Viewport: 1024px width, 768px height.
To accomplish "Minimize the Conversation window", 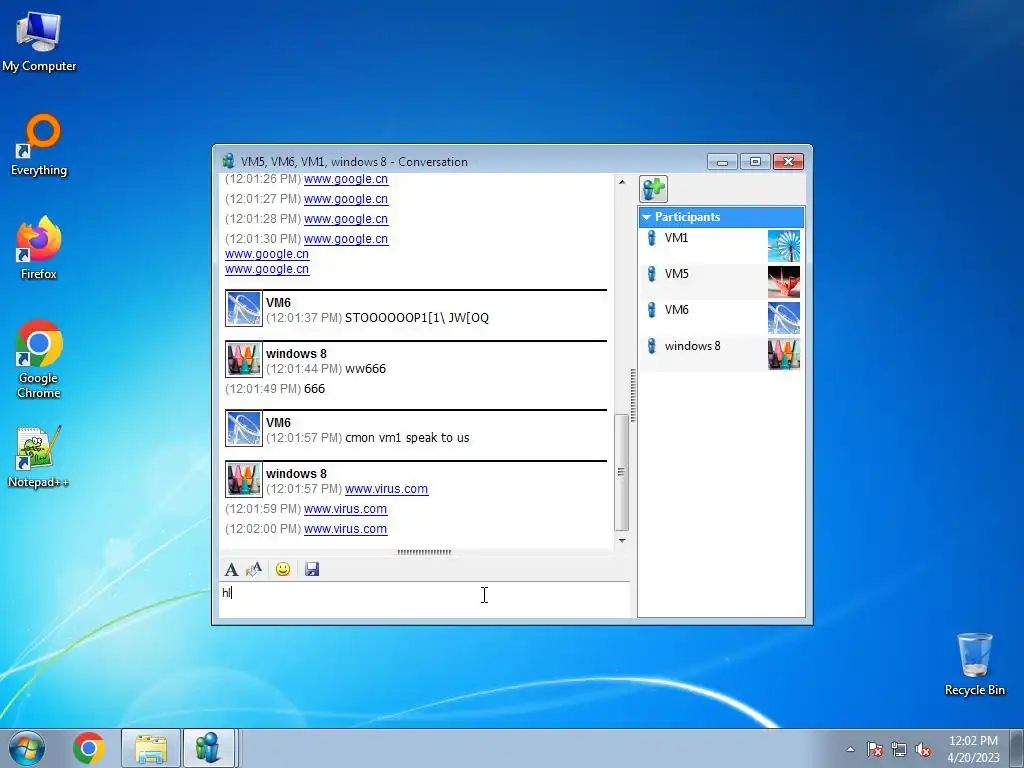I will [x=722, y=161].
